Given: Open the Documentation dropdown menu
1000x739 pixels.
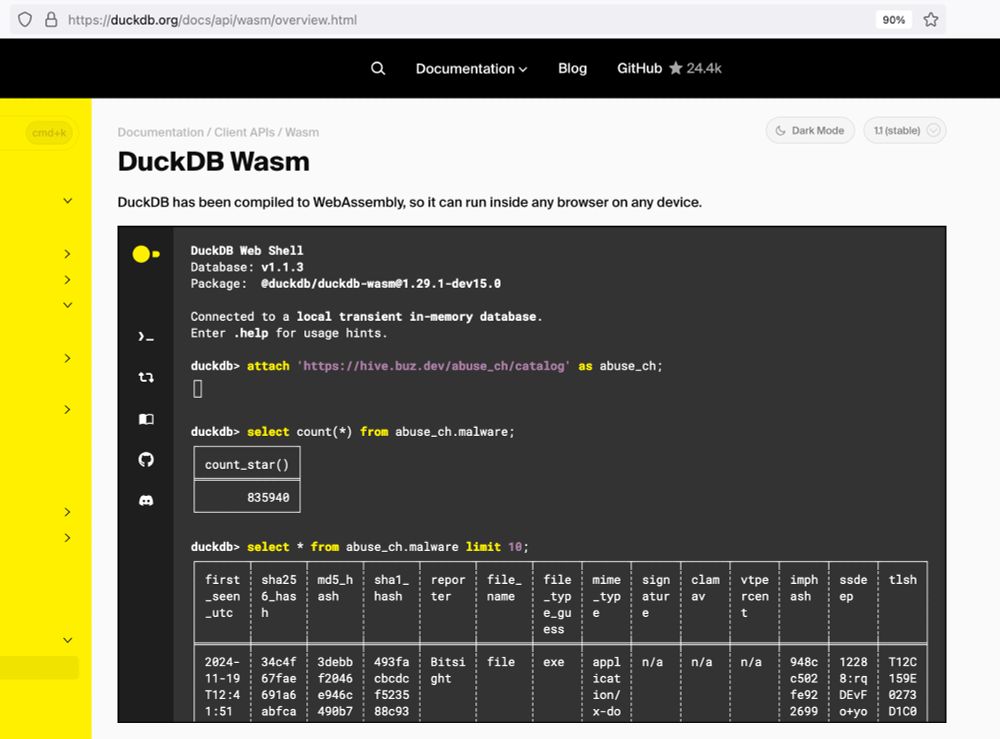Looking at the screenshot, I should coord(471,69).
